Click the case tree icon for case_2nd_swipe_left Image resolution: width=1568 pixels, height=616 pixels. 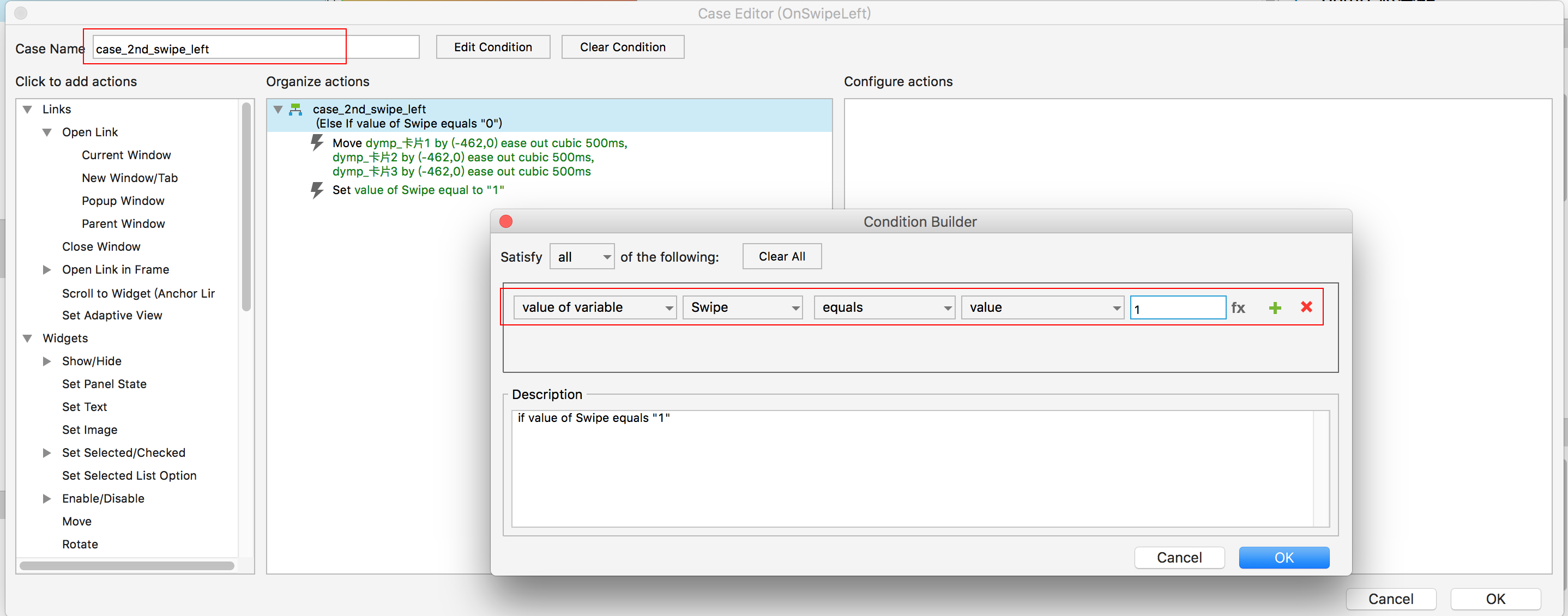[296, 110]
